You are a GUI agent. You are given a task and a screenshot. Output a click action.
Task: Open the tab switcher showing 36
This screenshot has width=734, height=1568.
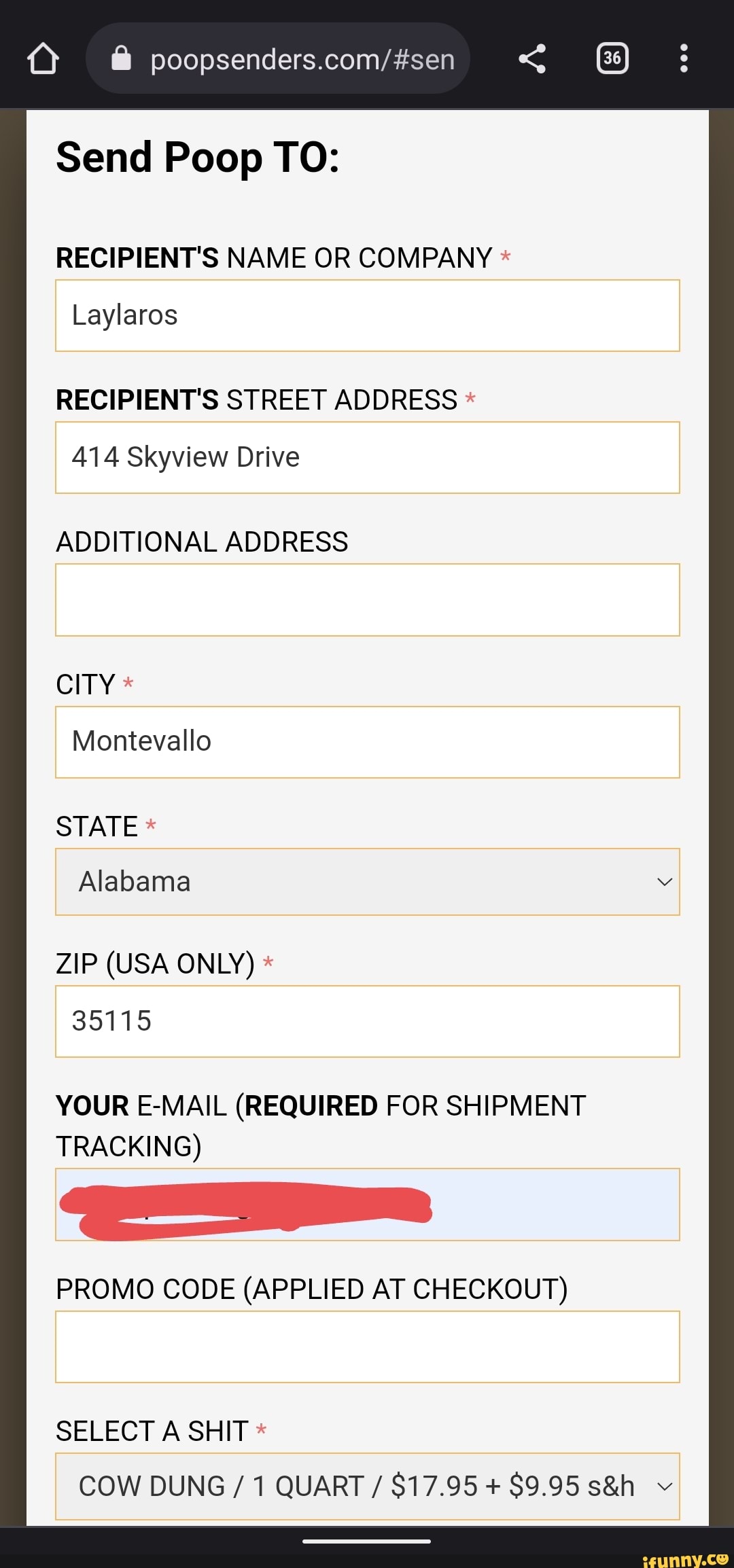612,58
